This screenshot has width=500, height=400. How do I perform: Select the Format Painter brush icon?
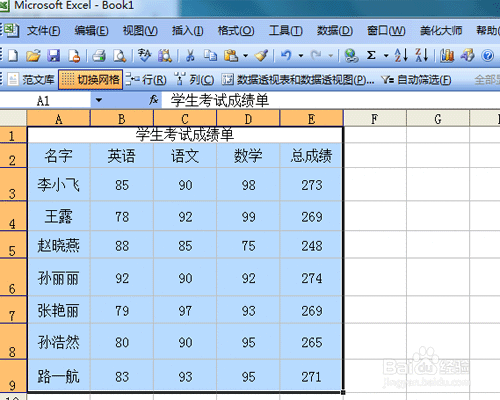[261, 55]
